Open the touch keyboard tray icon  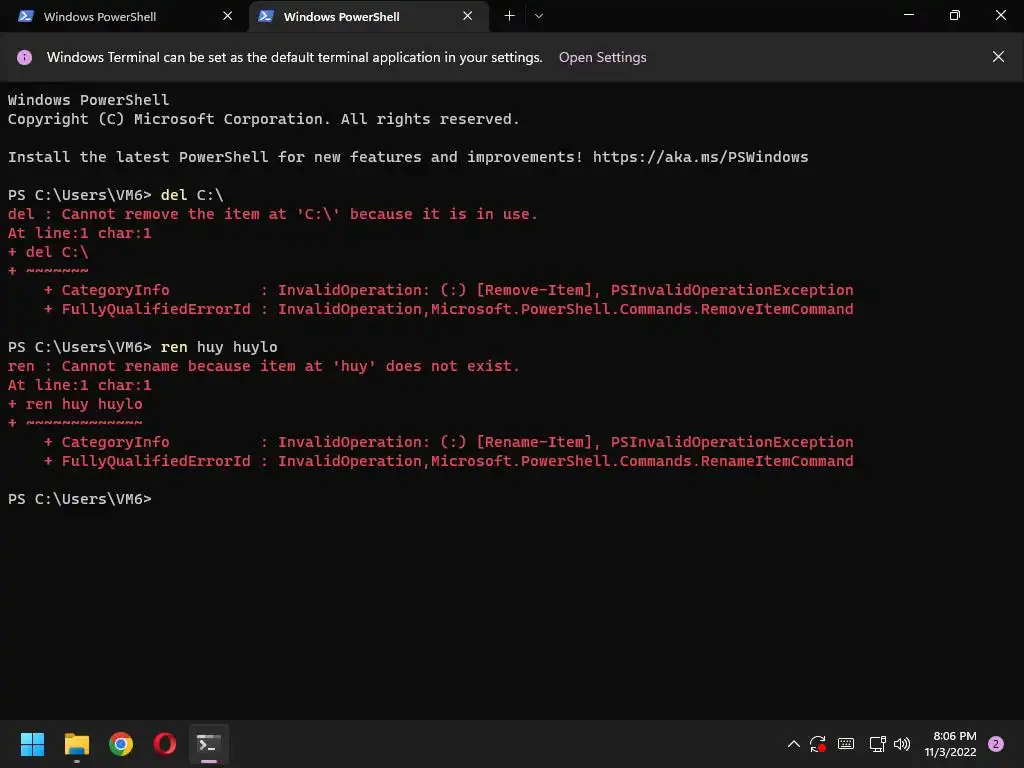[x=846, y=744]
